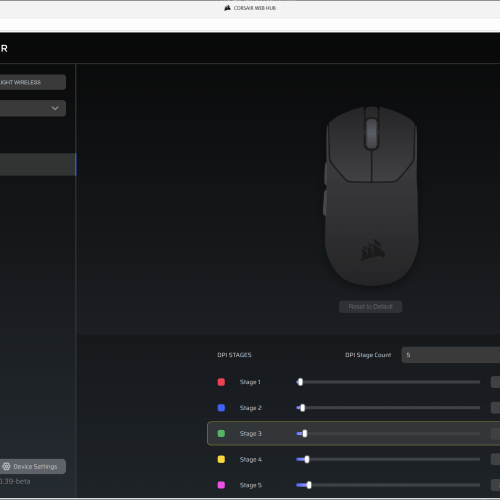
Task: Click the Stage 1 DPI slider handle
Action: coord(300,382)
